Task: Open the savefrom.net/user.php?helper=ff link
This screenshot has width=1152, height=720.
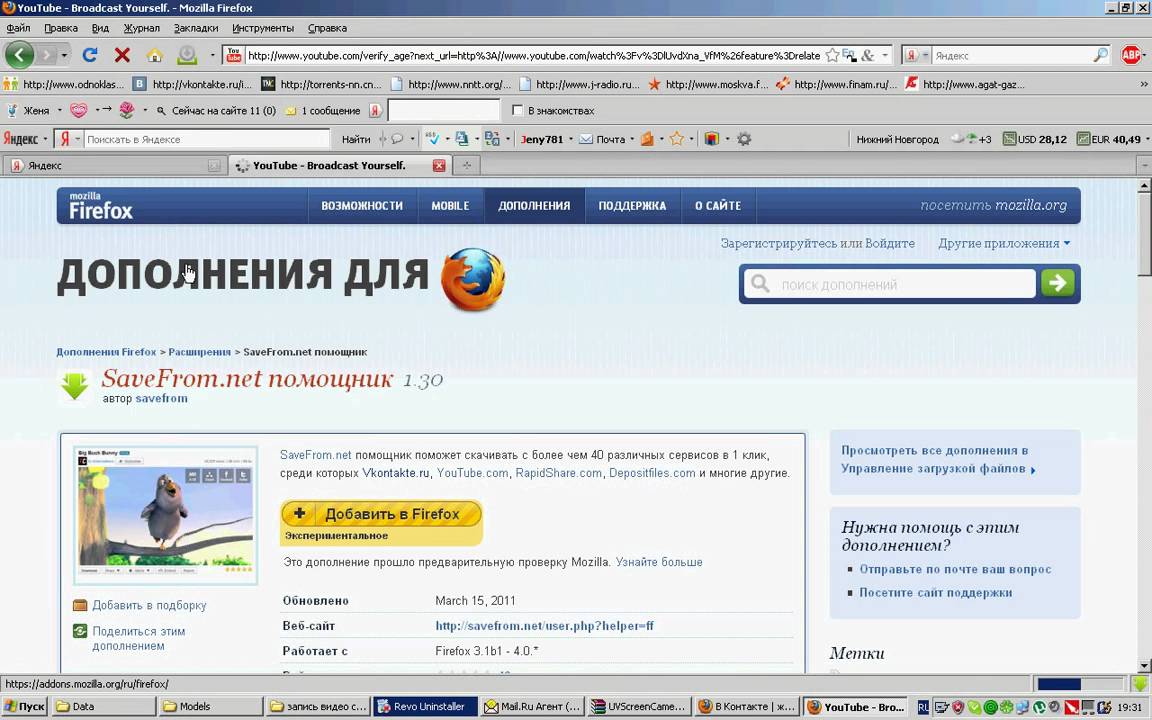Action: (544, 626)
